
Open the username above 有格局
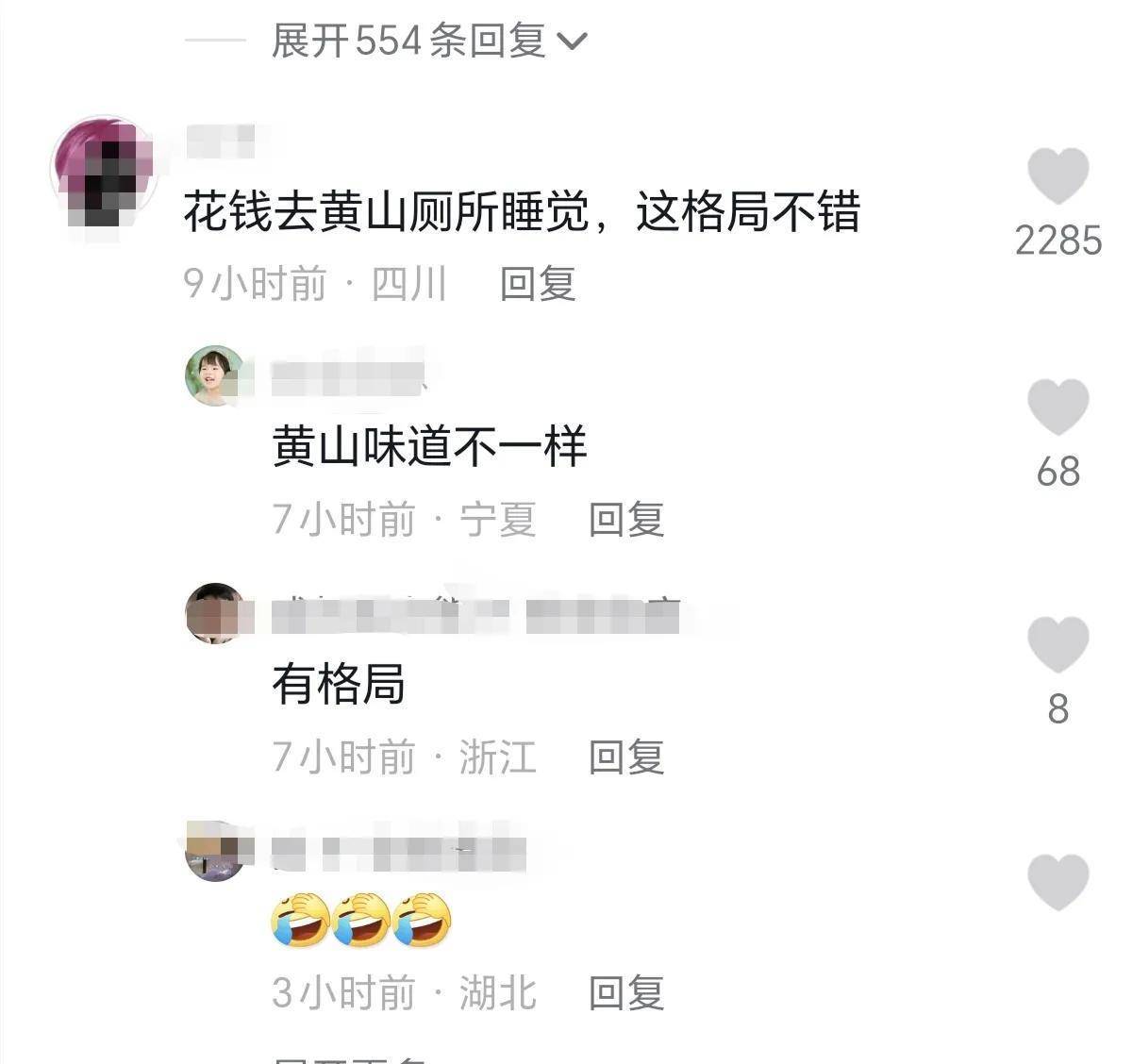coord(476,616)
